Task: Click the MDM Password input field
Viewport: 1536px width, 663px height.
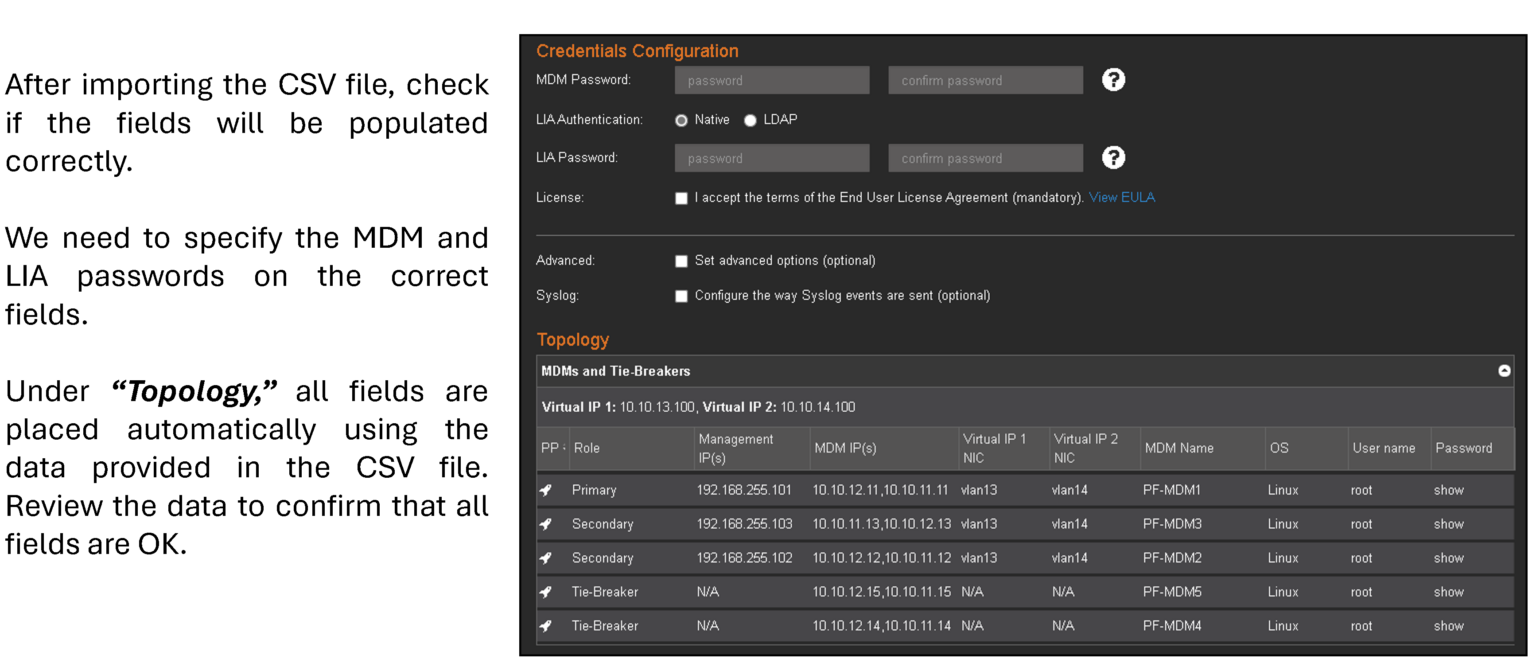Action: (771, 80)
